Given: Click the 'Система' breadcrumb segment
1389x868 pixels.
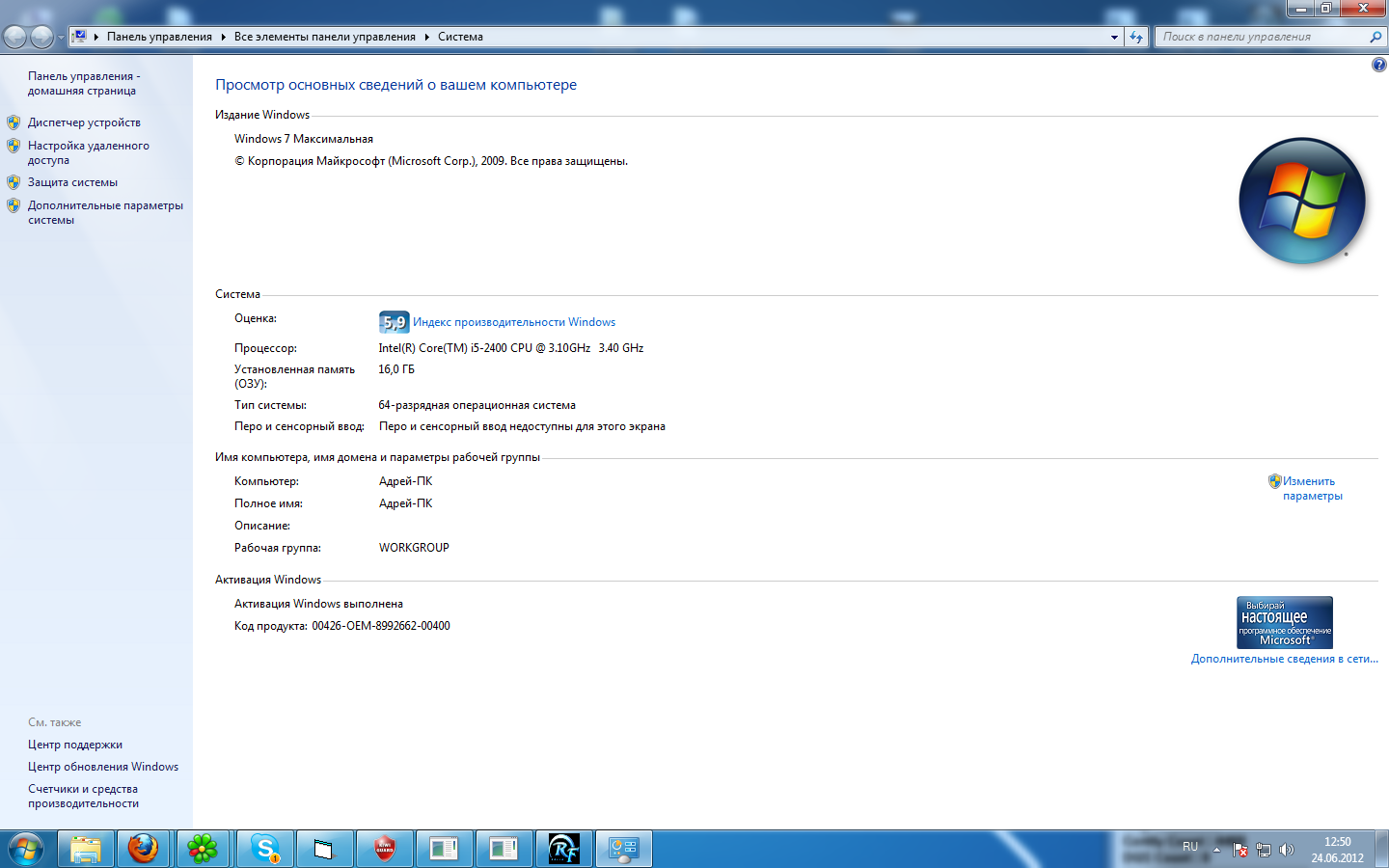Looking at the screenshot, I should click(460, 37).
